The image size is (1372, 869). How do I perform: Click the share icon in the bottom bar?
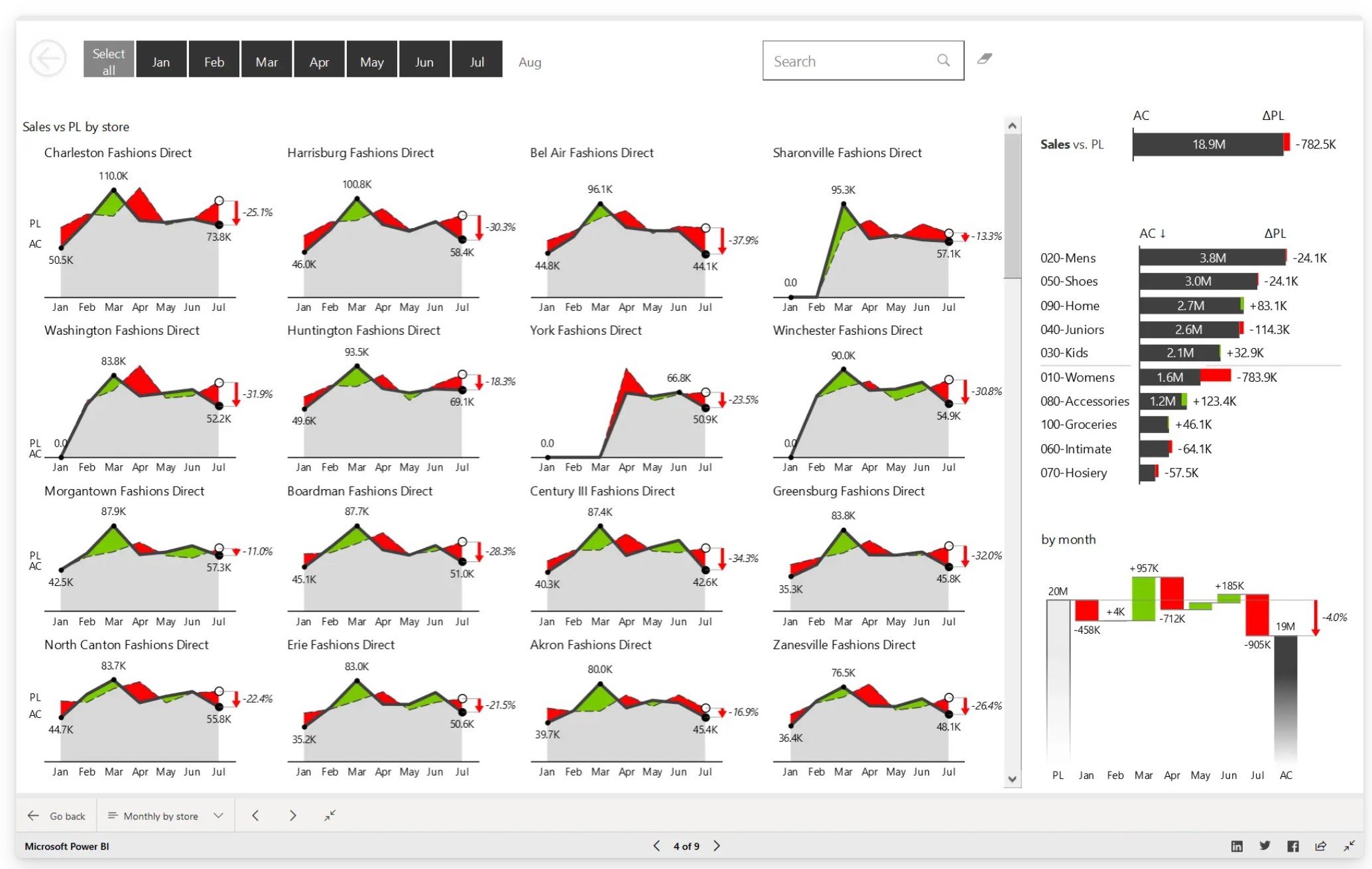point(1320,846)
